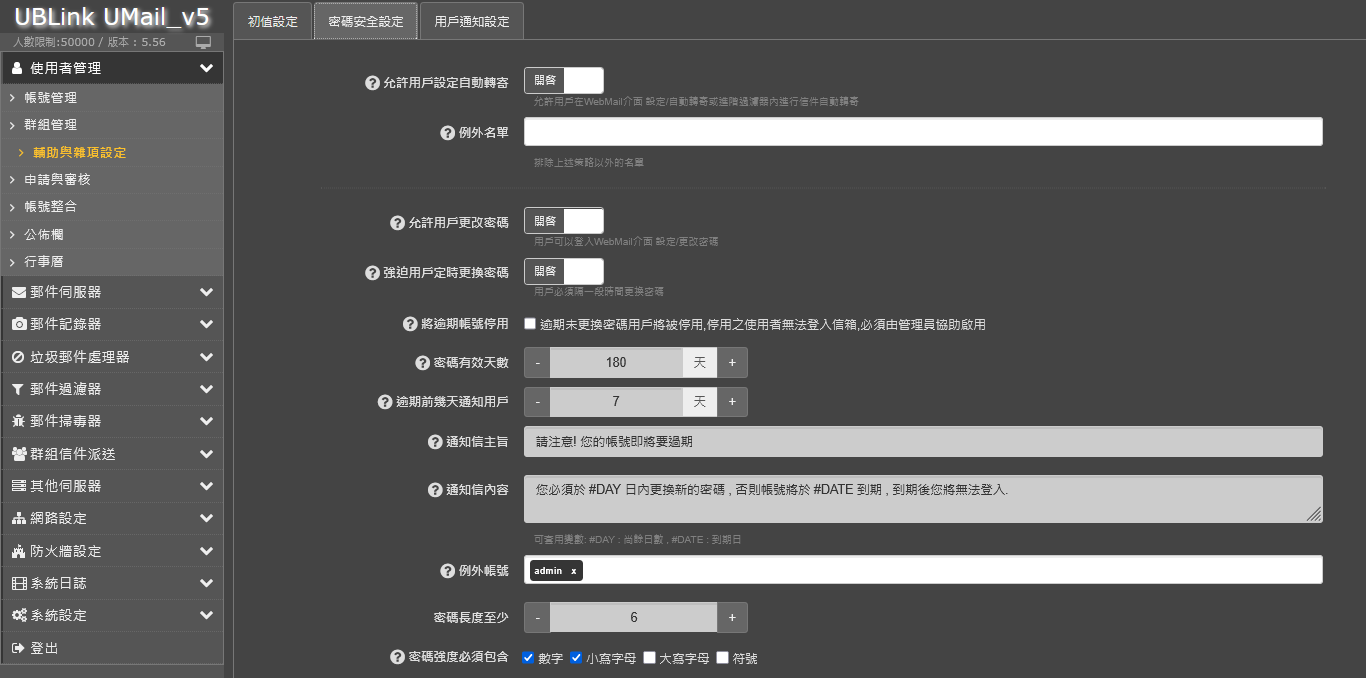Open the 用戶通知設定 tab
This screenshot has width=1366, height=678.
(x=471, y=21)
